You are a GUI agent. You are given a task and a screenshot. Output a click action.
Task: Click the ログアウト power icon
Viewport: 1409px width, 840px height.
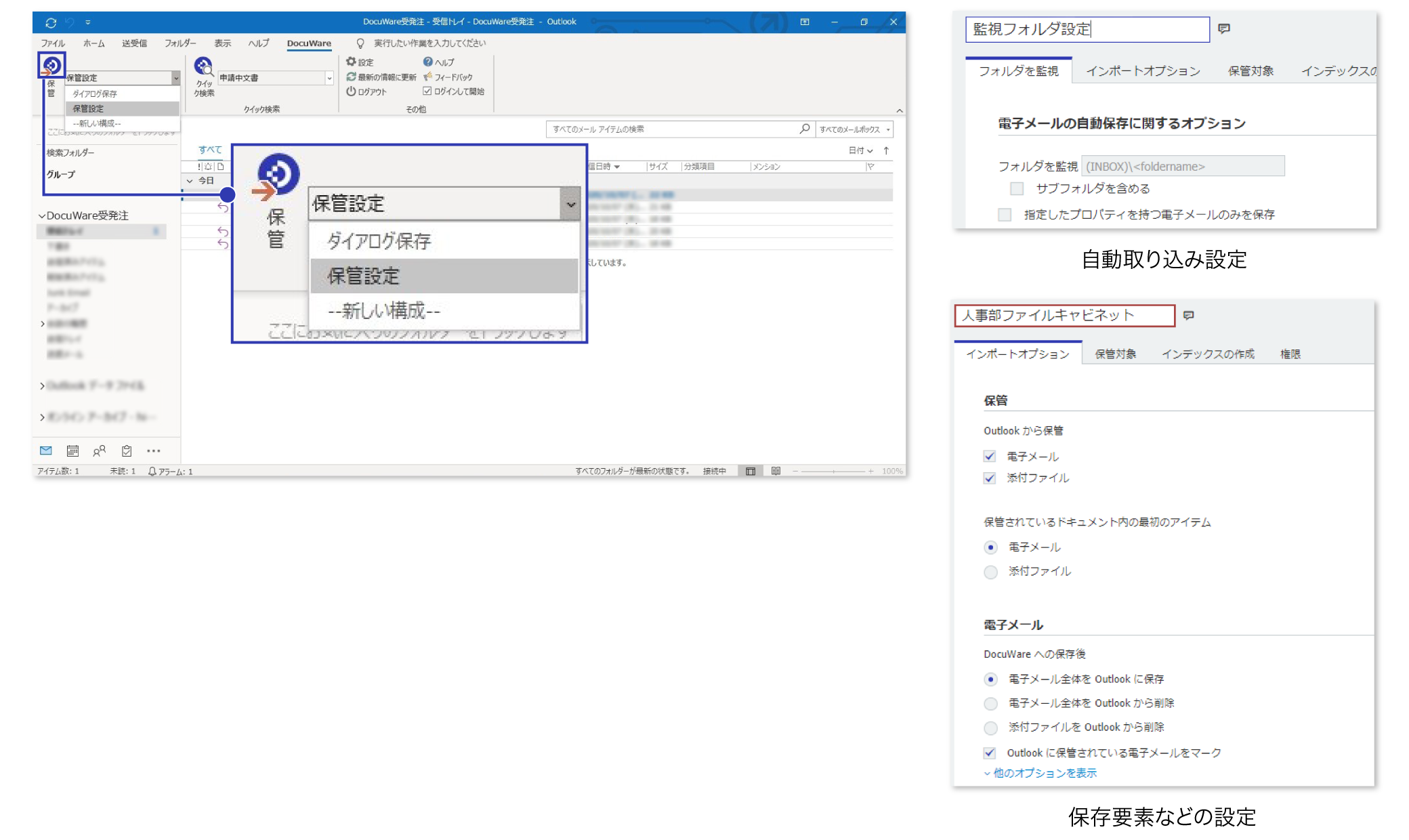tap(350, 92)
